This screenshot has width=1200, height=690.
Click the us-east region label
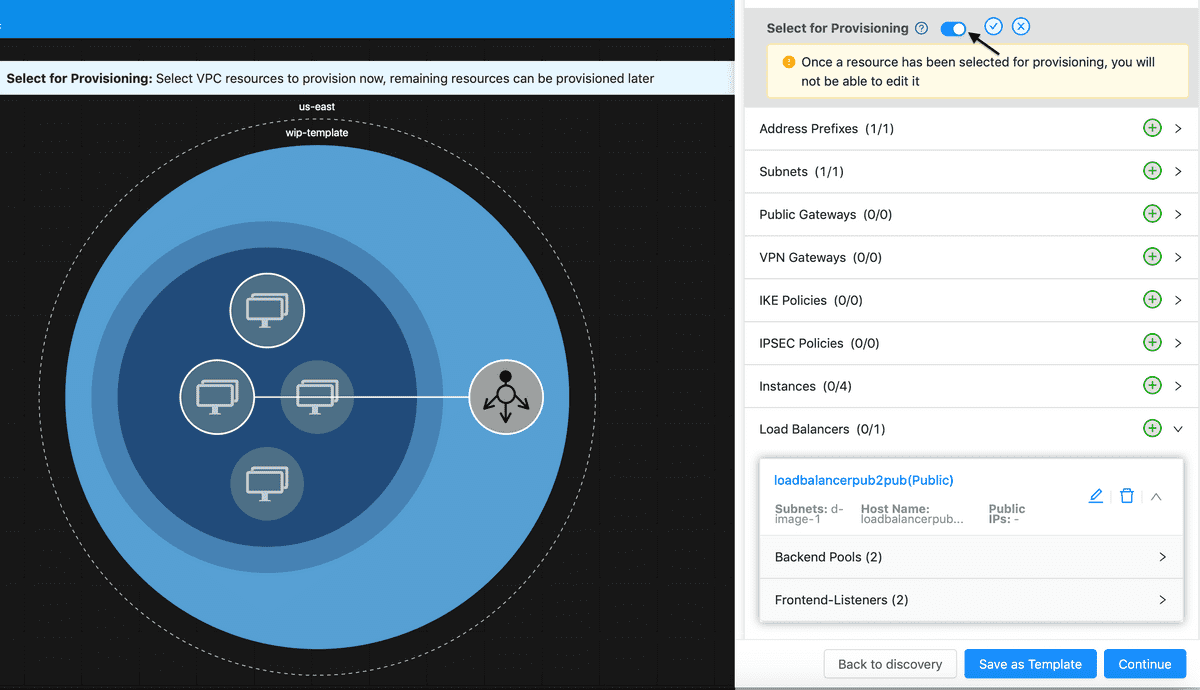(317, 106)
